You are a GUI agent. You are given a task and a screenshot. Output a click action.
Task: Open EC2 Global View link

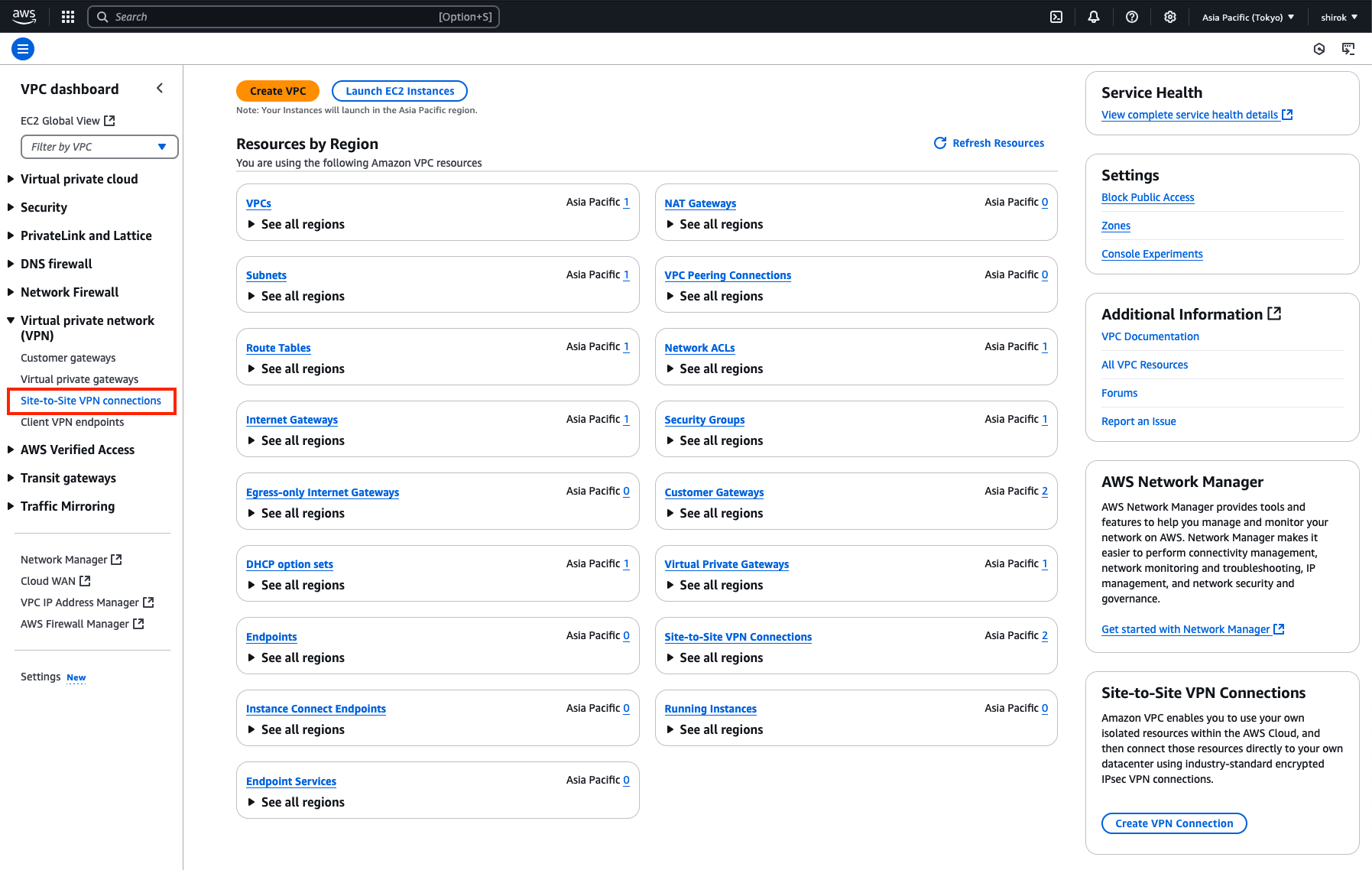coord(60,121)
